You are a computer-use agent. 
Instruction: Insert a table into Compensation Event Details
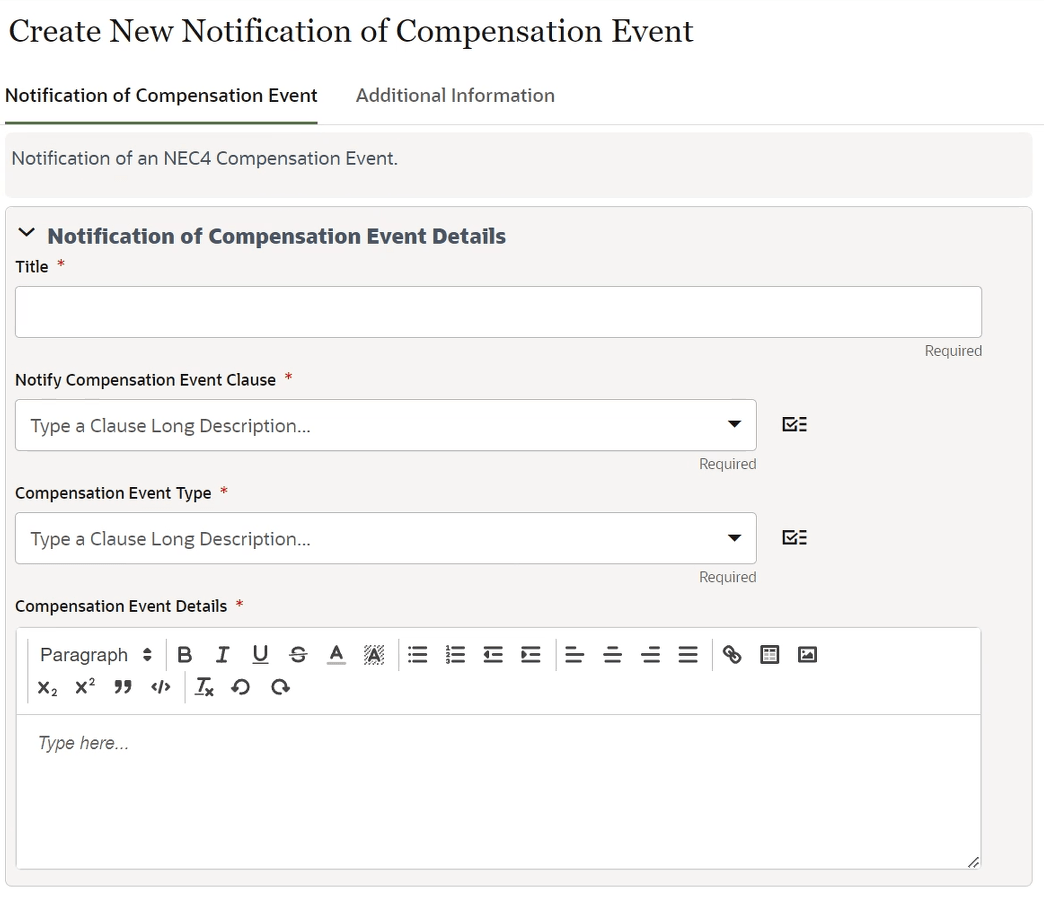click(x=769, y=655)
